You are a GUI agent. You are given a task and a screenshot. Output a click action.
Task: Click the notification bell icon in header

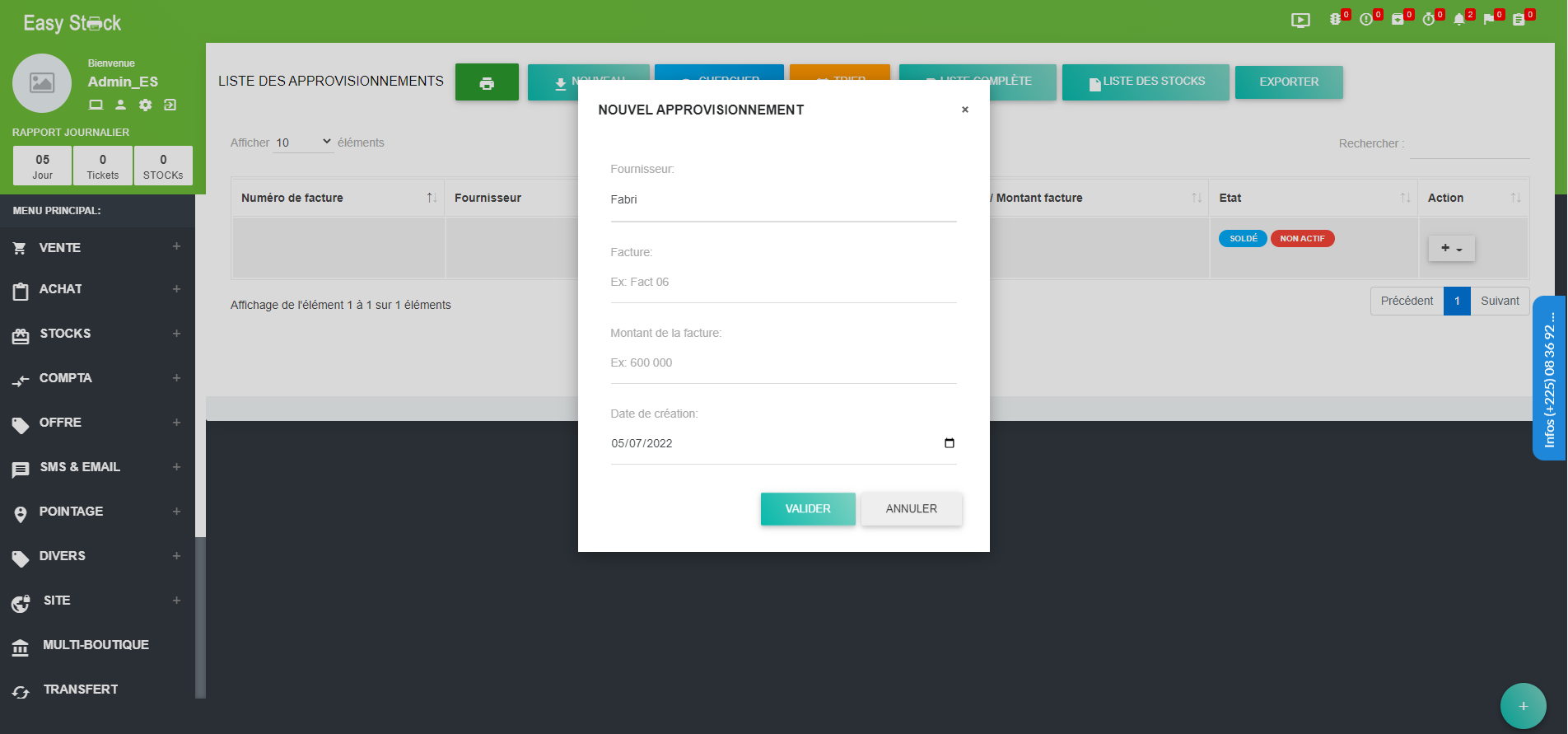point(1459,20)
